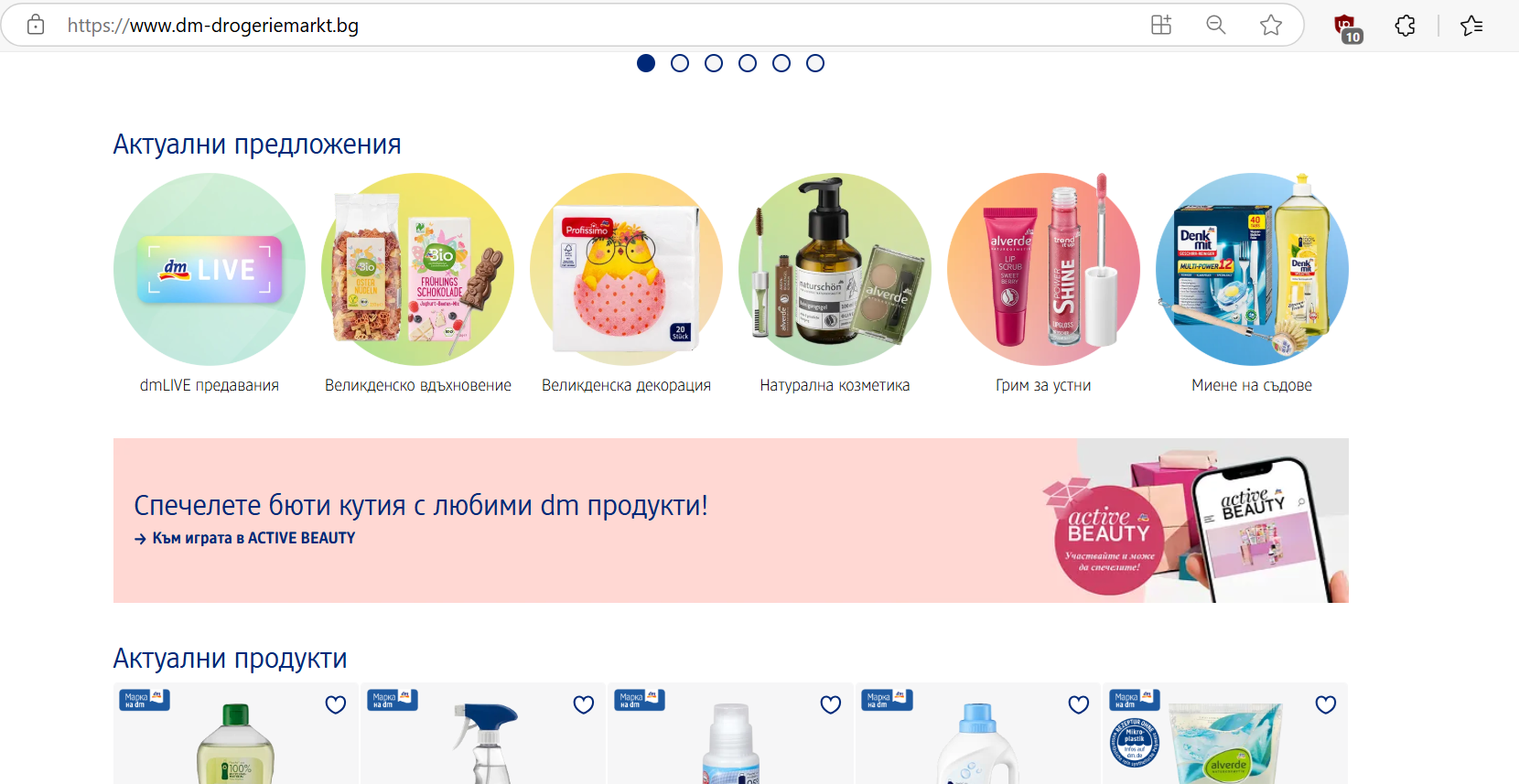
Task: Click the red shield extension with badge 10
Action: click(x=1347, y=27)
